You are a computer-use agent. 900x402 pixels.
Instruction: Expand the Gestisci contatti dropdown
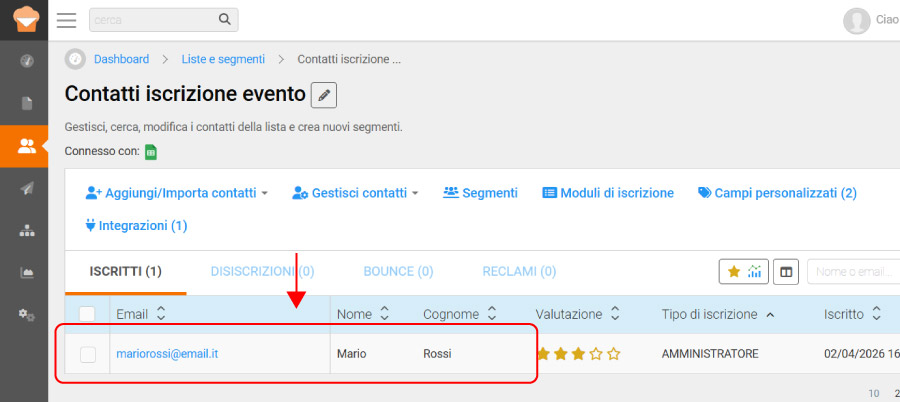coord(355,193)
